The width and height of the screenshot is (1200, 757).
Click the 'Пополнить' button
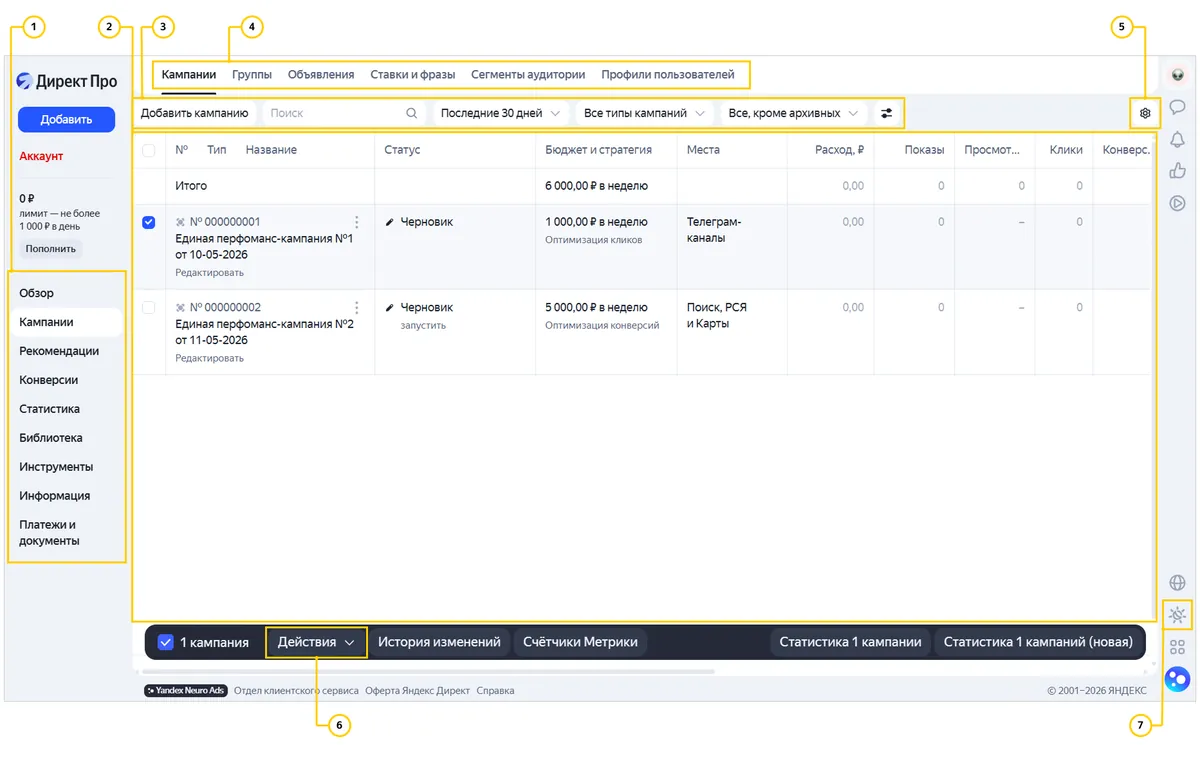(50, 248)
